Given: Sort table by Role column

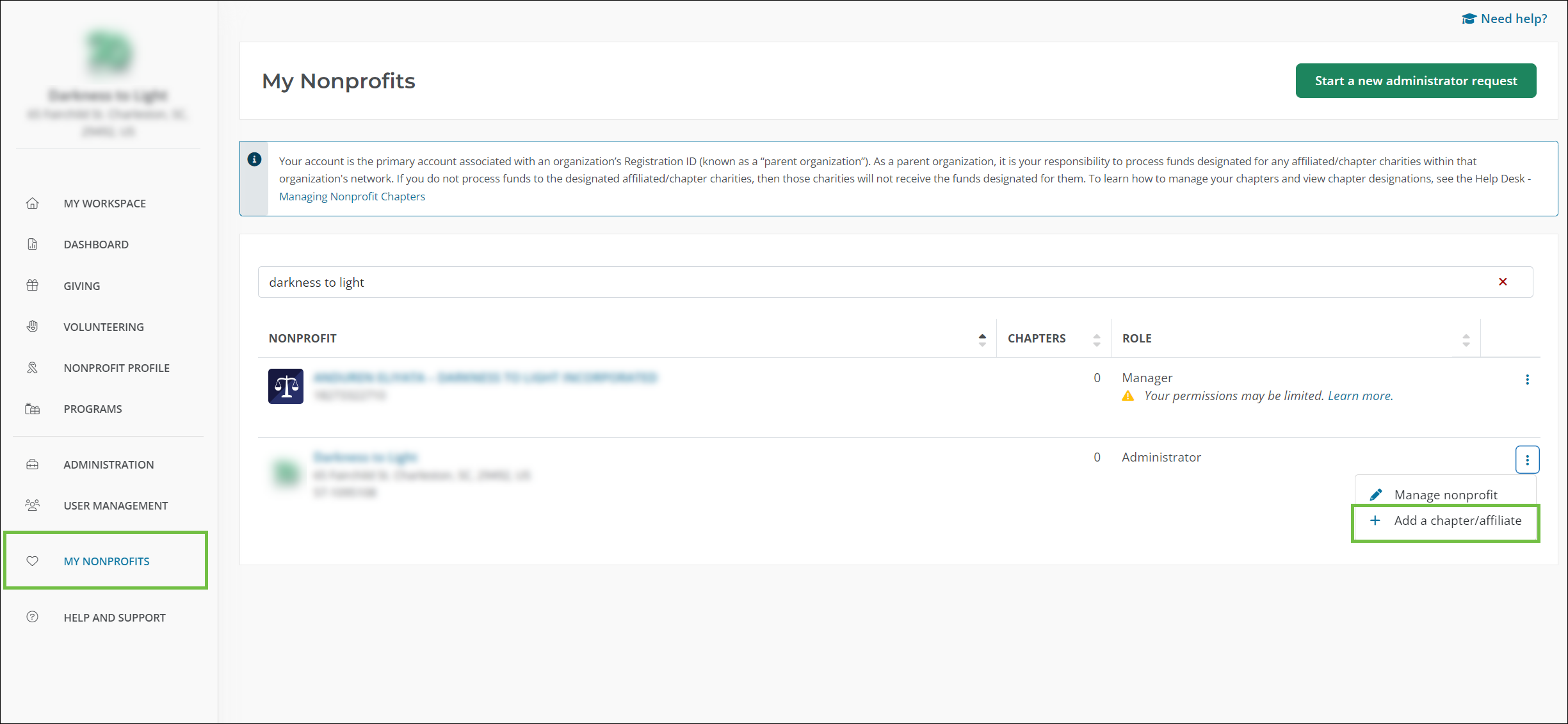Looking at the screenshot, I should (x=1466, y=339).
